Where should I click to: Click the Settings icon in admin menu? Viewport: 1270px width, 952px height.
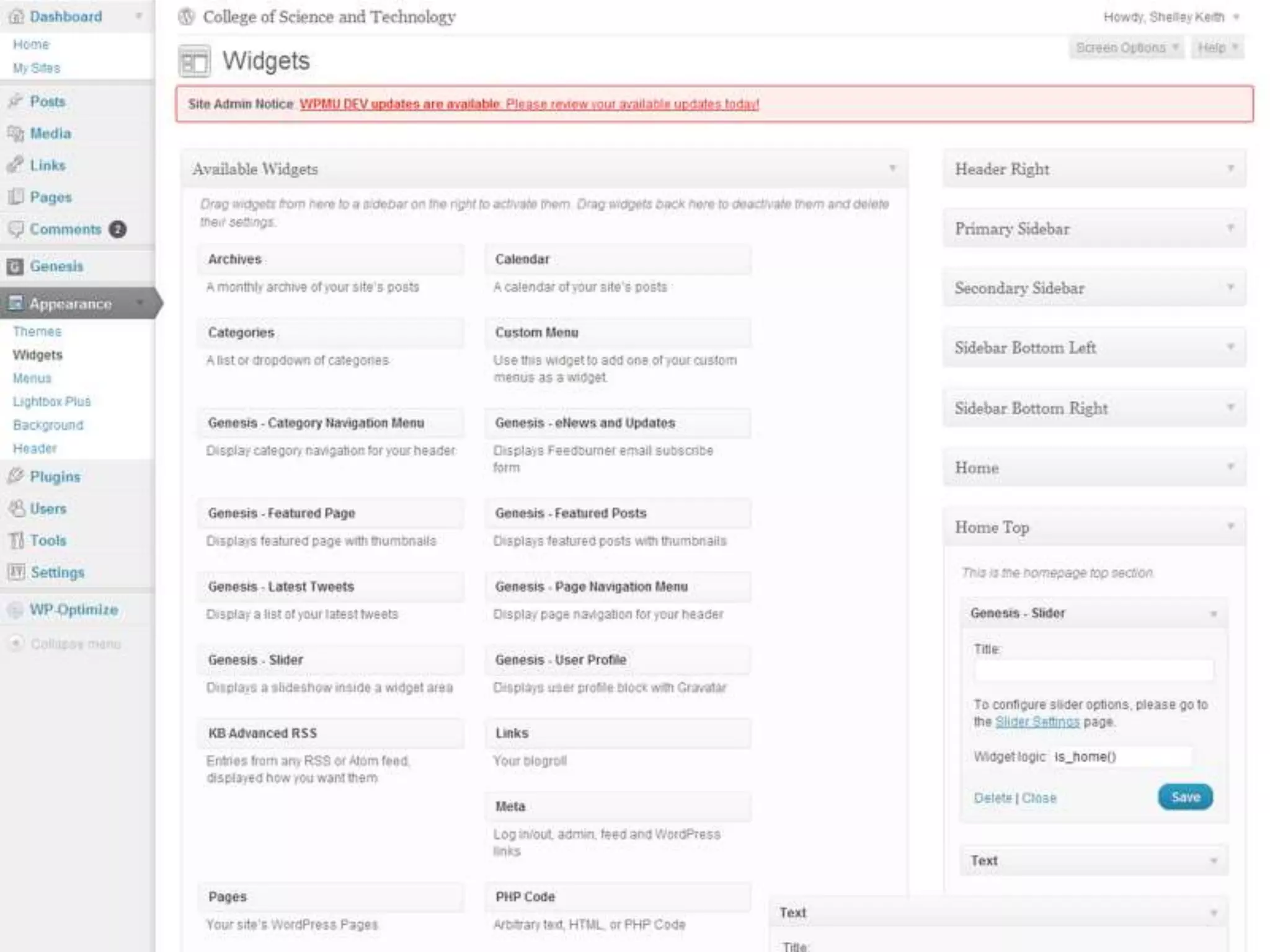16,571
